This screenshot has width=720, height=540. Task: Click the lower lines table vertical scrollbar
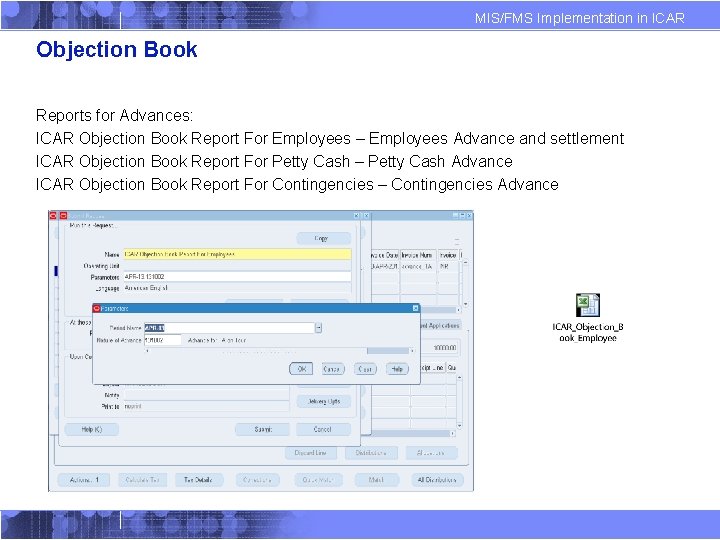click(460, 402)
